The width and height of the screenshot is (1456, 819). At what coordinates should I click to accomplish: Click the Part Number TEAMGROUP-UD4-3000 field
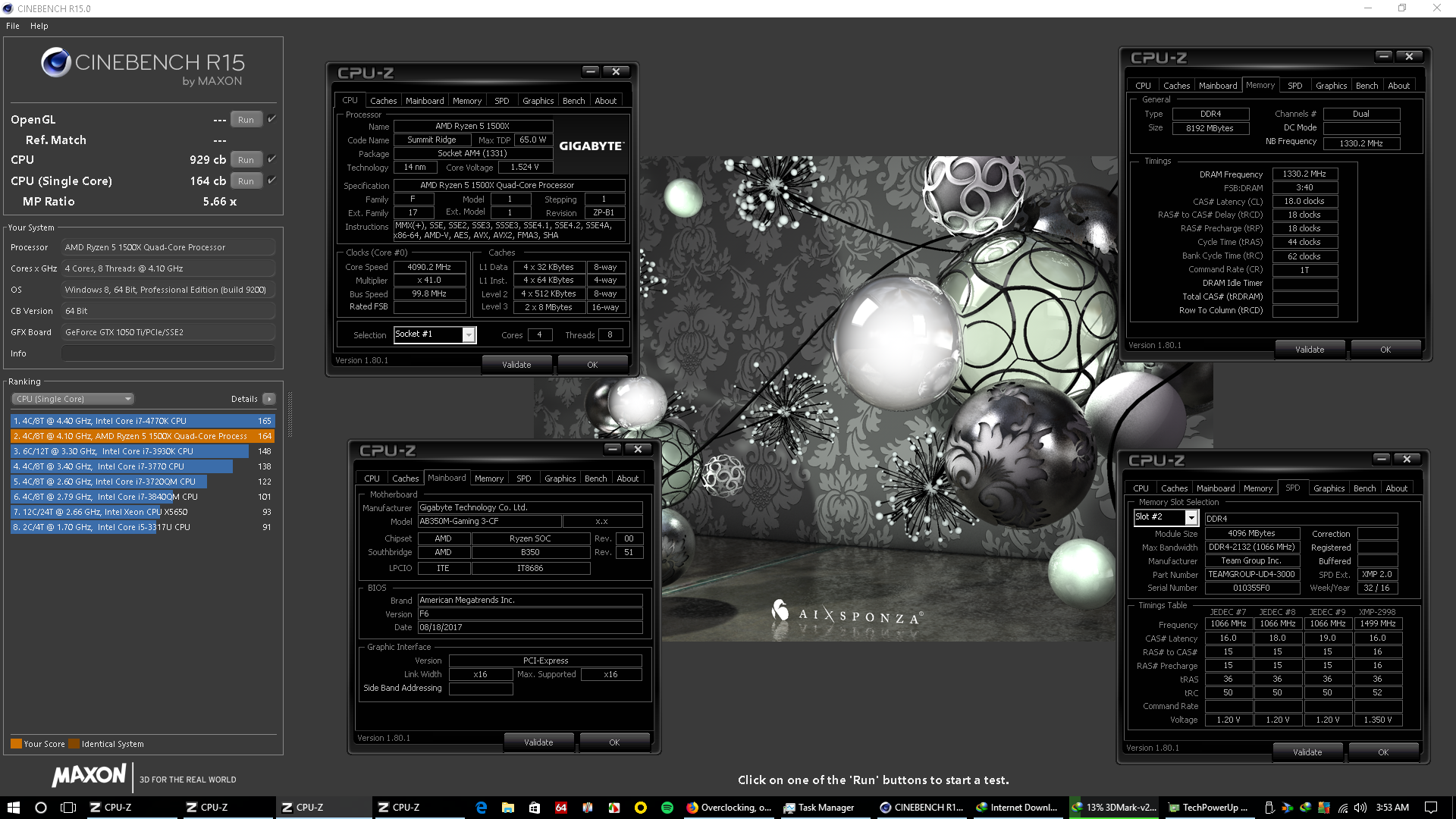coord(1251,574)
